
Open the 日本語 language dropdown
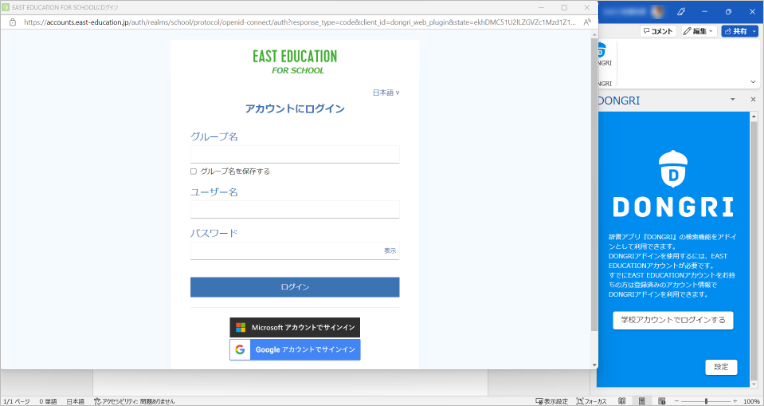pos(386,93)
